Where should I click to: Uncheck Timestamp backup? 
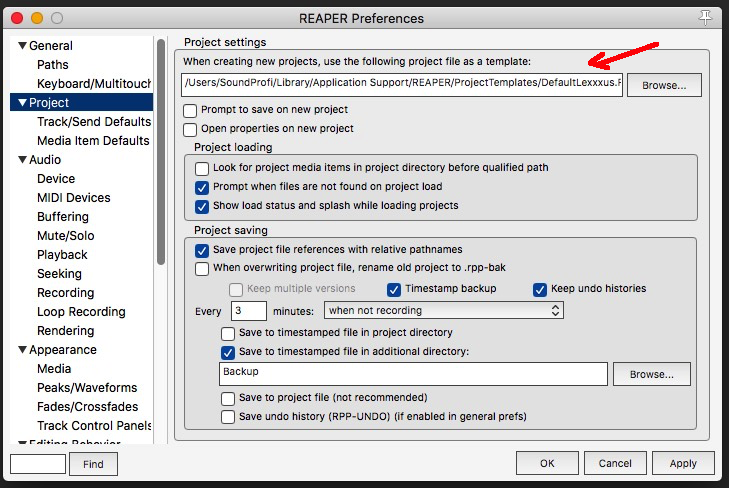(x=394, y=290)
